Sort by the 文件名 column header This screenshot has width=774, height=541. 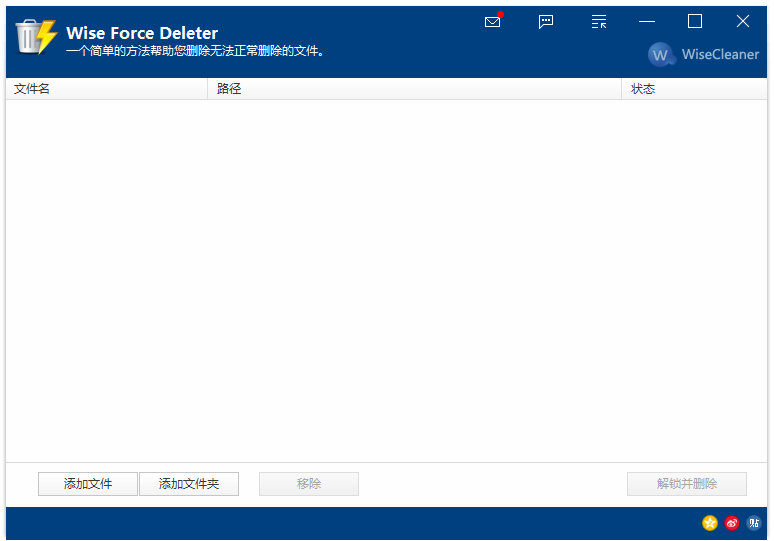click(x=107, y=89)
